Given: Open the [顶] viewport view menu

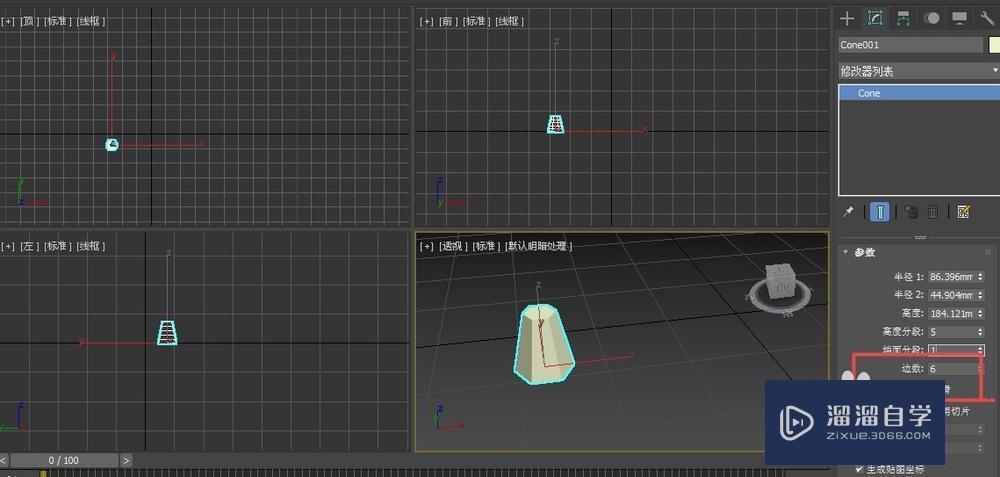Looking at the screenshot, I should click(30, 21).
